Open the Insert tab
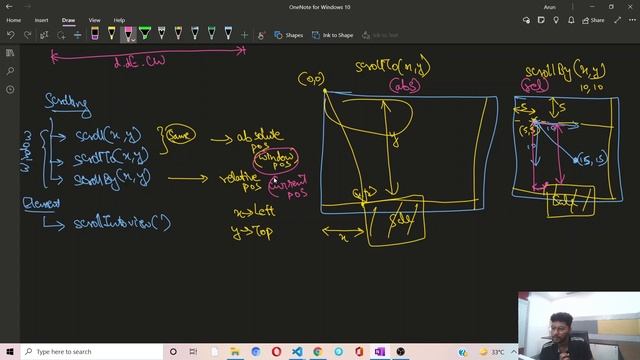Screen dimensions: 640x360 41,20
